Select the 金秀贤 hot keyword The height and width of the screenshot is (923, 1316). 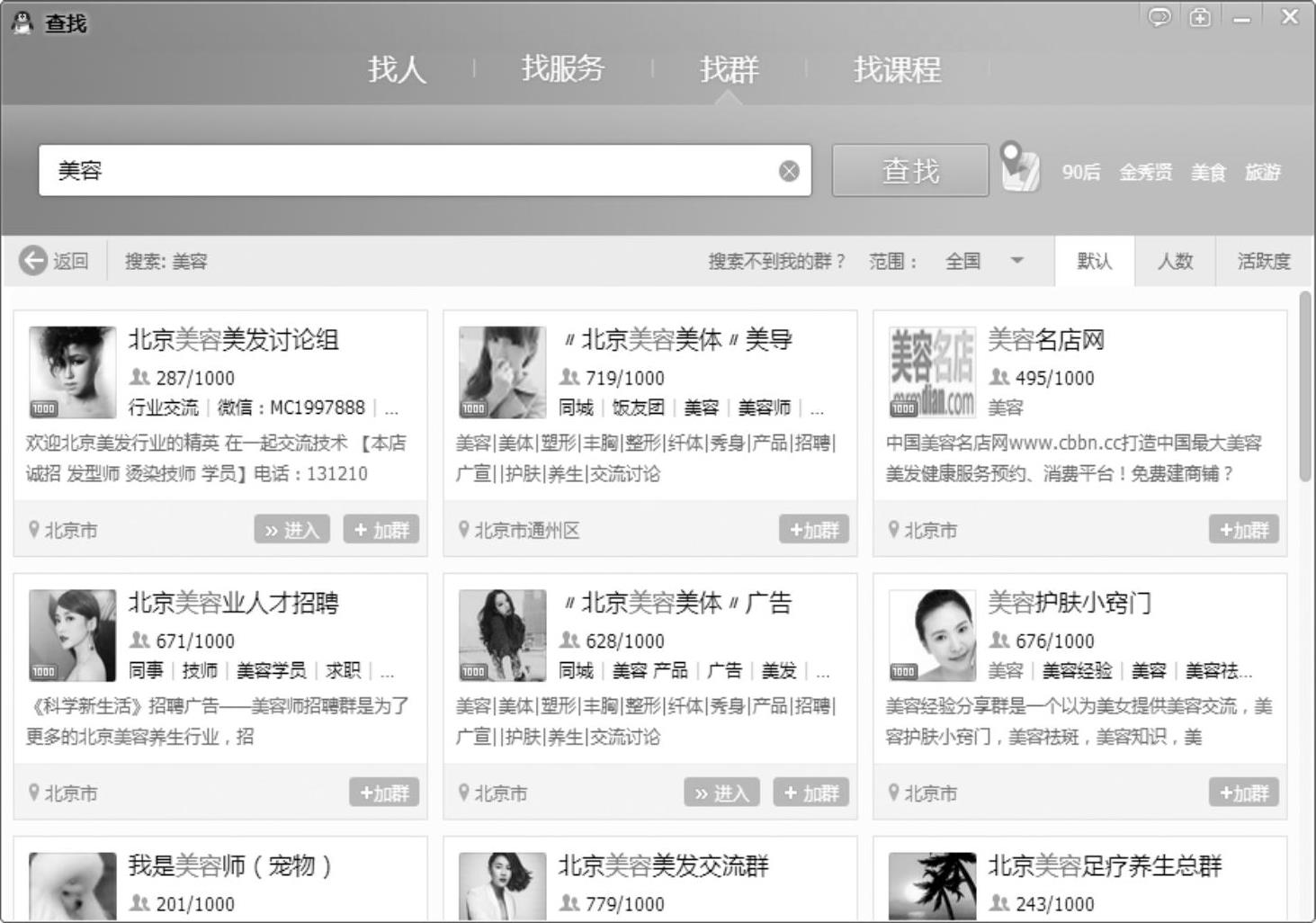[1146, 172]
